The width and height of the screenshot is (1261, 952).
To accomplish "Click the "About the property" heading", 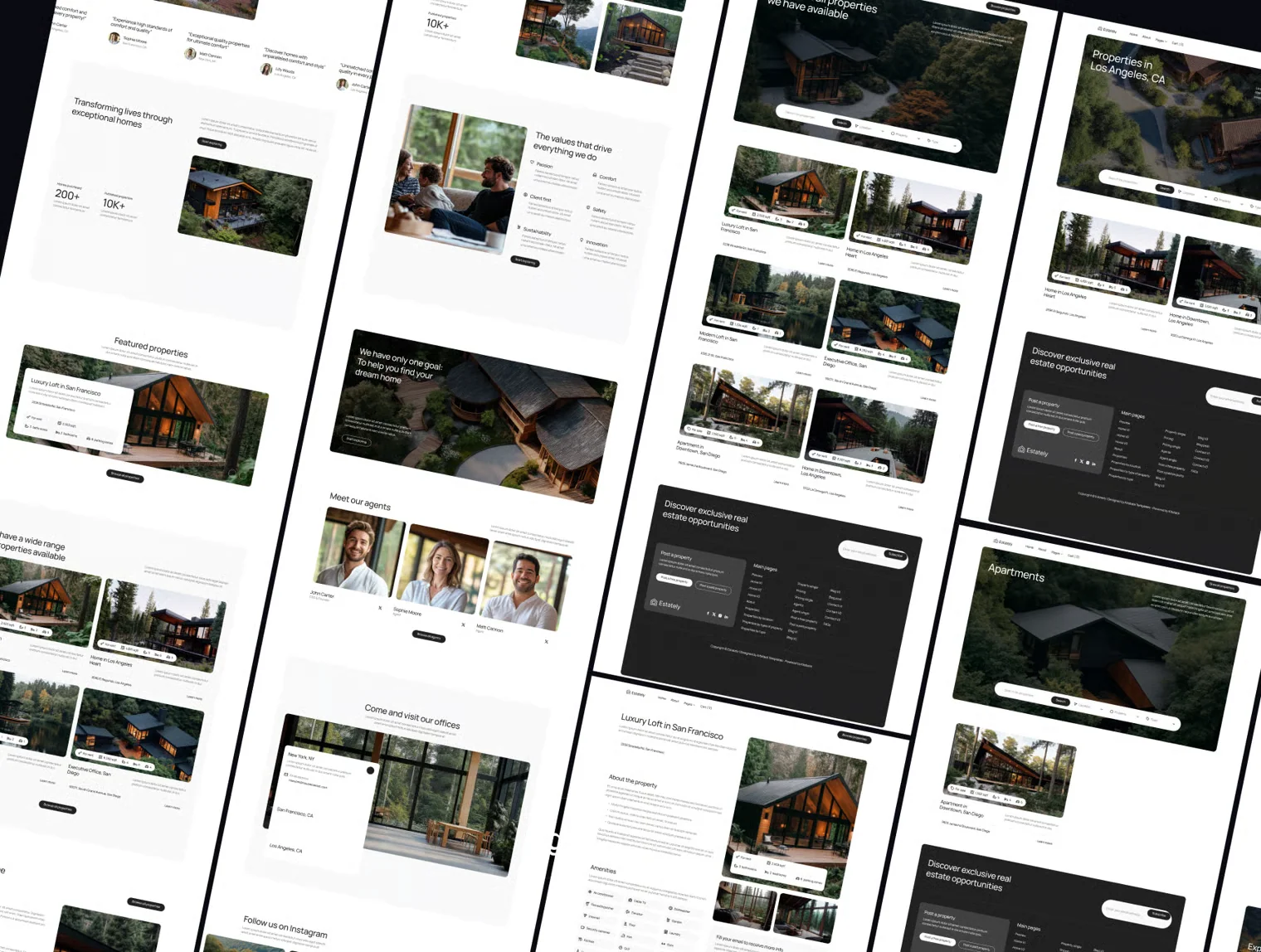I will coord(633,781).
